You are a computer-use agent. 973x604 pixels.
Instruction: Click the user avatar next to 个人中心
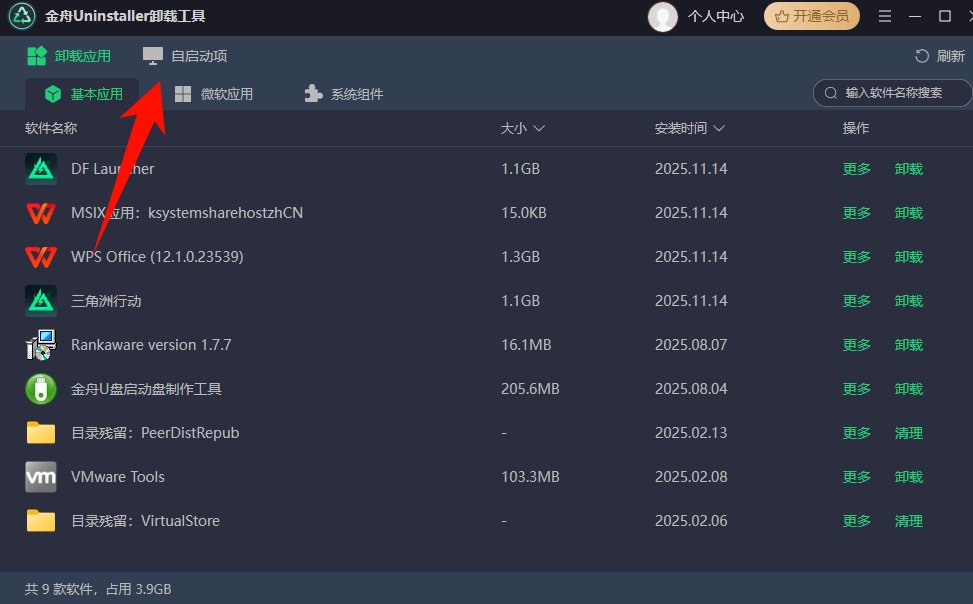pyautogui.click(x=662, y=16)
